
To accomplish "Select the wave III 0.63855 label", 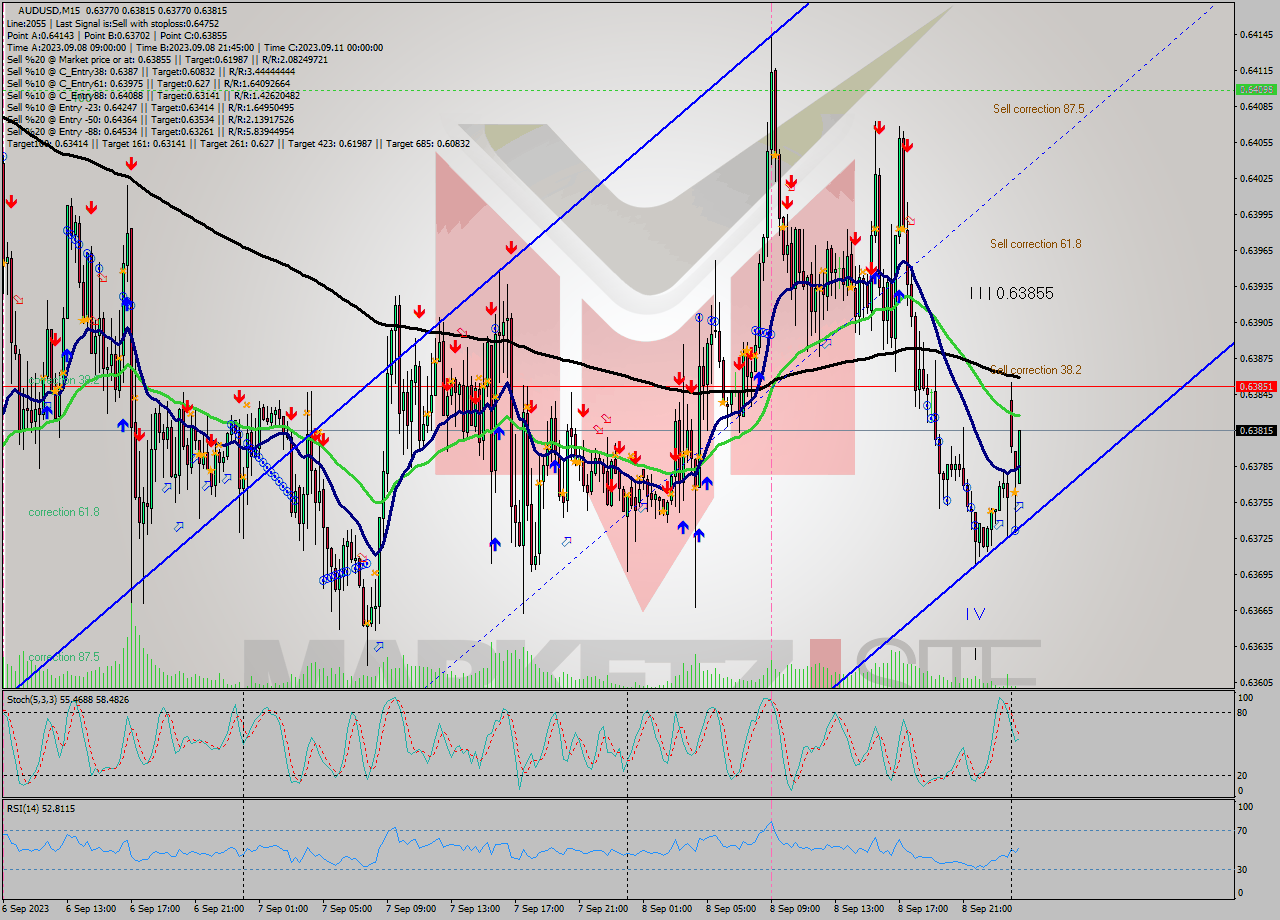I will (1011, 293).
